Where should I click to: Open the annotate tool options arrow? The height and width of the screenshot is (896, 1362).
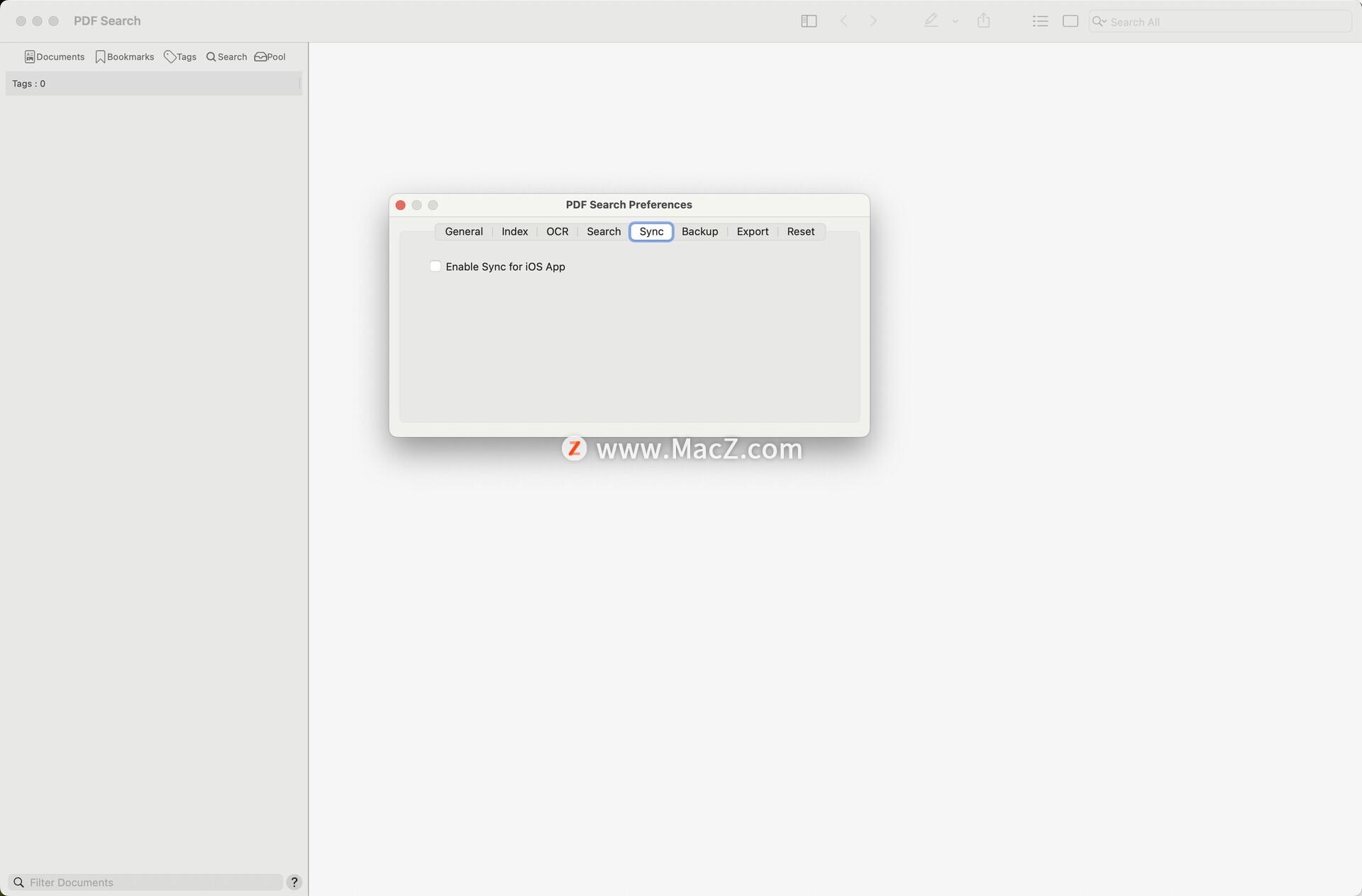[x=956, y=22]
